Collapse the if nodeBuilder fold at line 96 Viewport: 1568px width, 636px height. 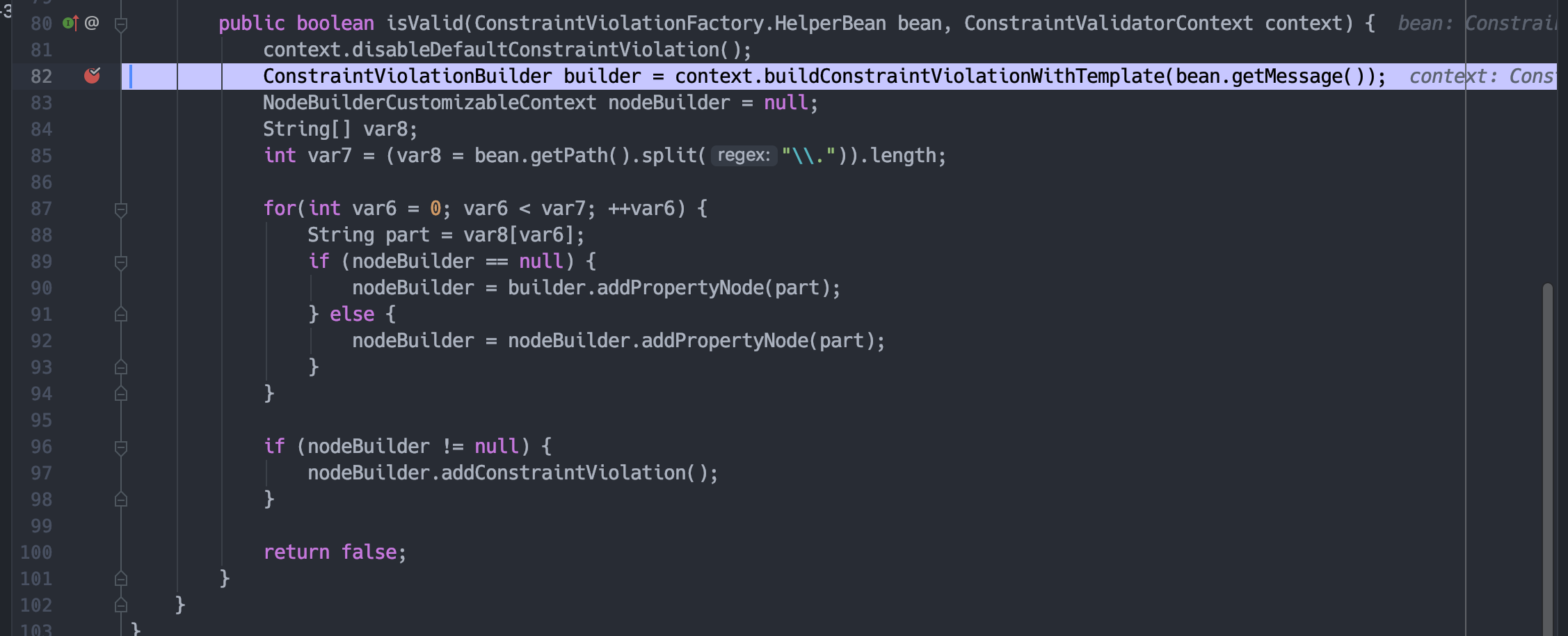[121, 448]
